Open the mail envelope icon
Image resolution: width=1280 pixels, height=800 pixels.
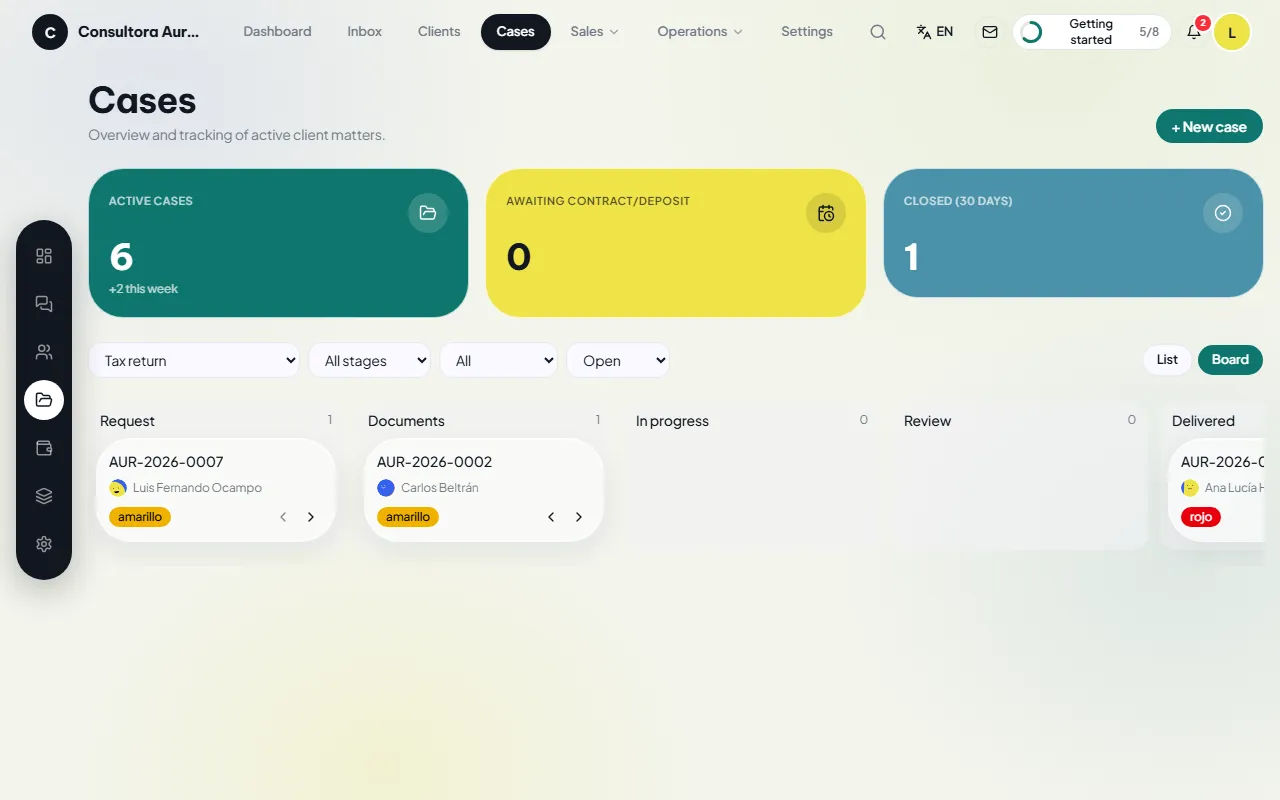point(990,32)
